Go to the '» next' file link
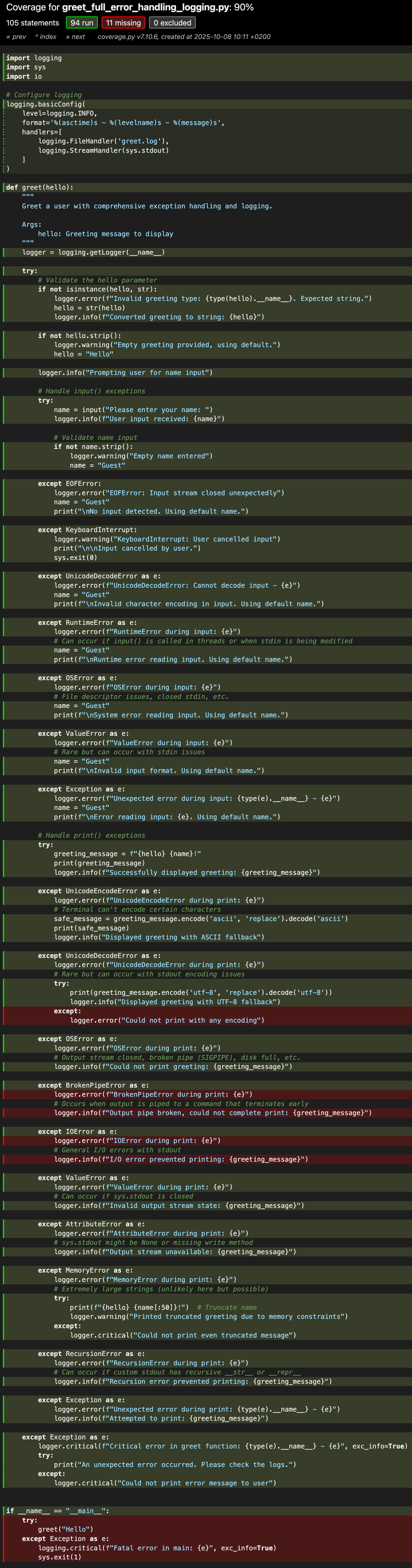 pyautogui.click(x=76, y=37)
